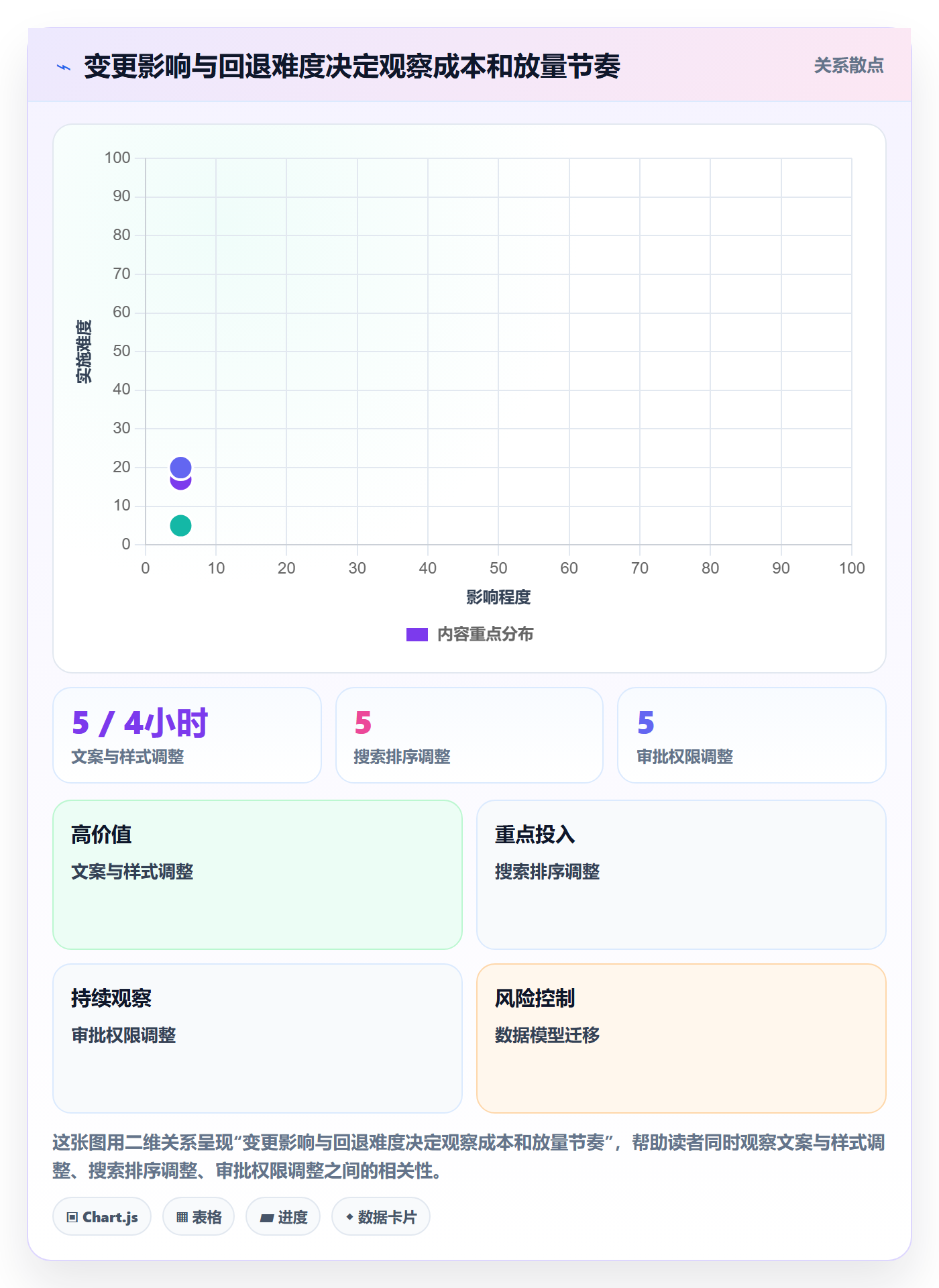
Task: Open the 持续观察 quadrant card heading
Action: 111,998
